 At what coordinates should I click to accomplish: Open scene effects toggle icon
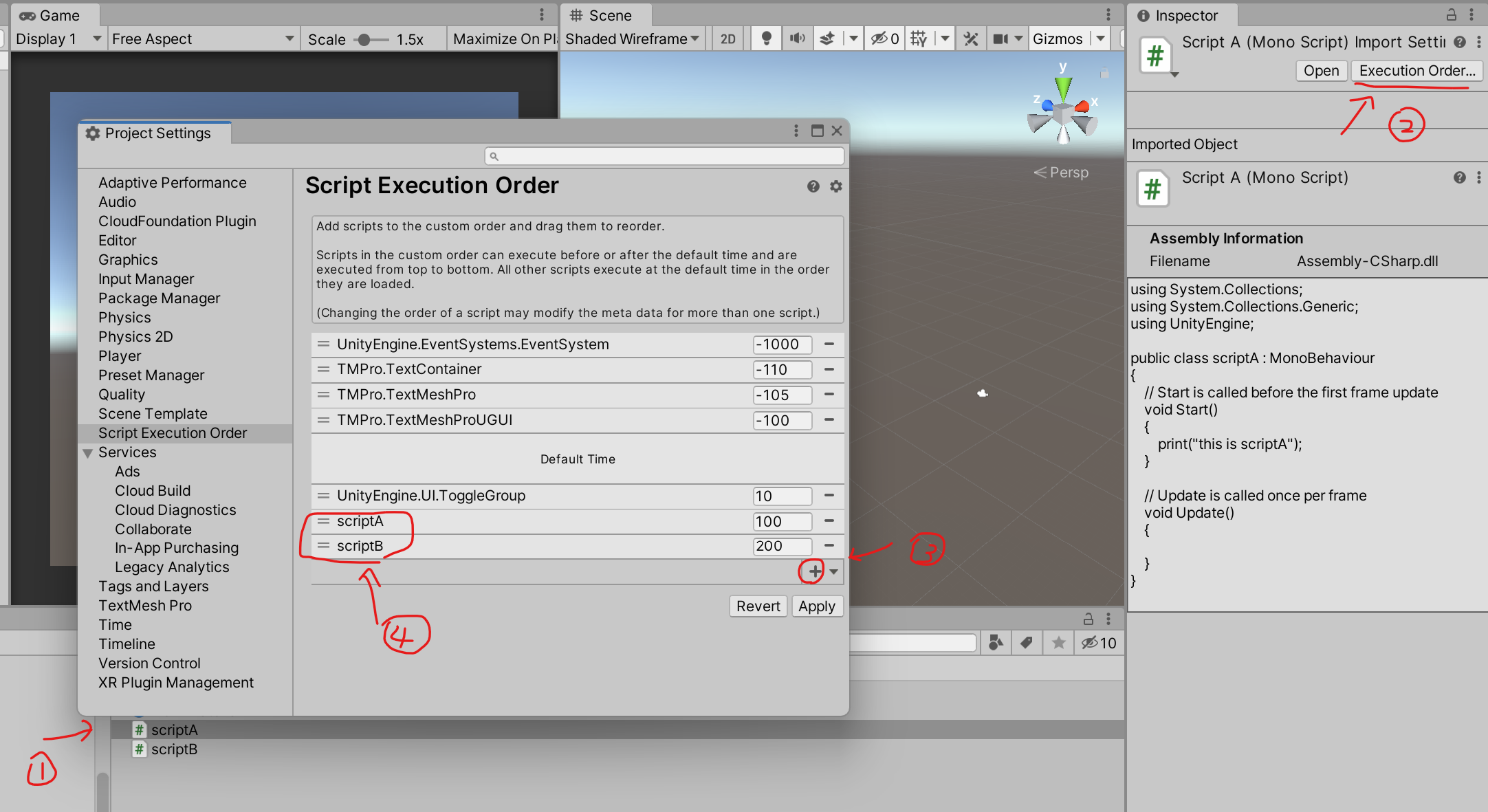click(x=828, y=39)
